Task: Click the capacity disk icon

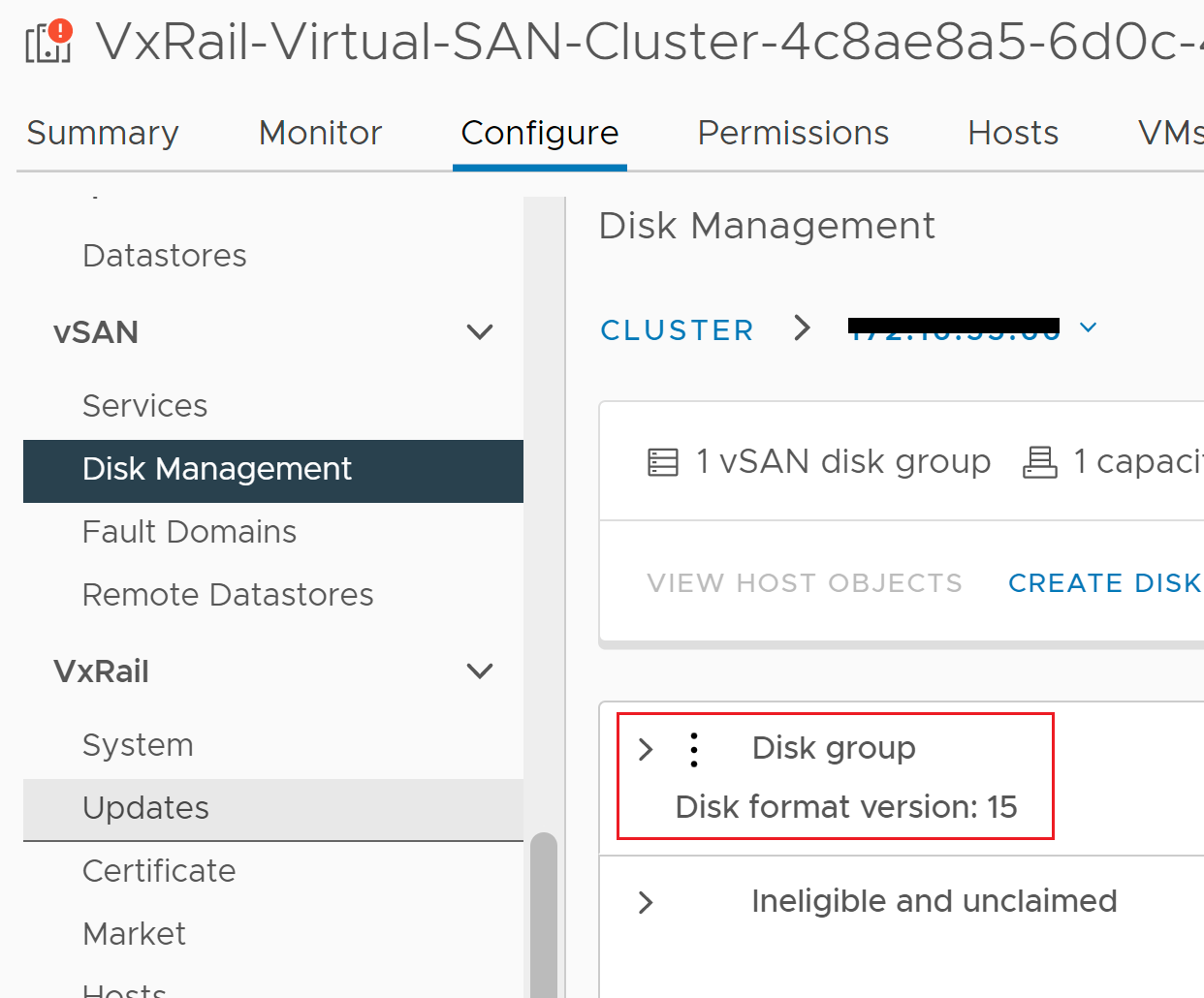Action: pos(1039,462)
